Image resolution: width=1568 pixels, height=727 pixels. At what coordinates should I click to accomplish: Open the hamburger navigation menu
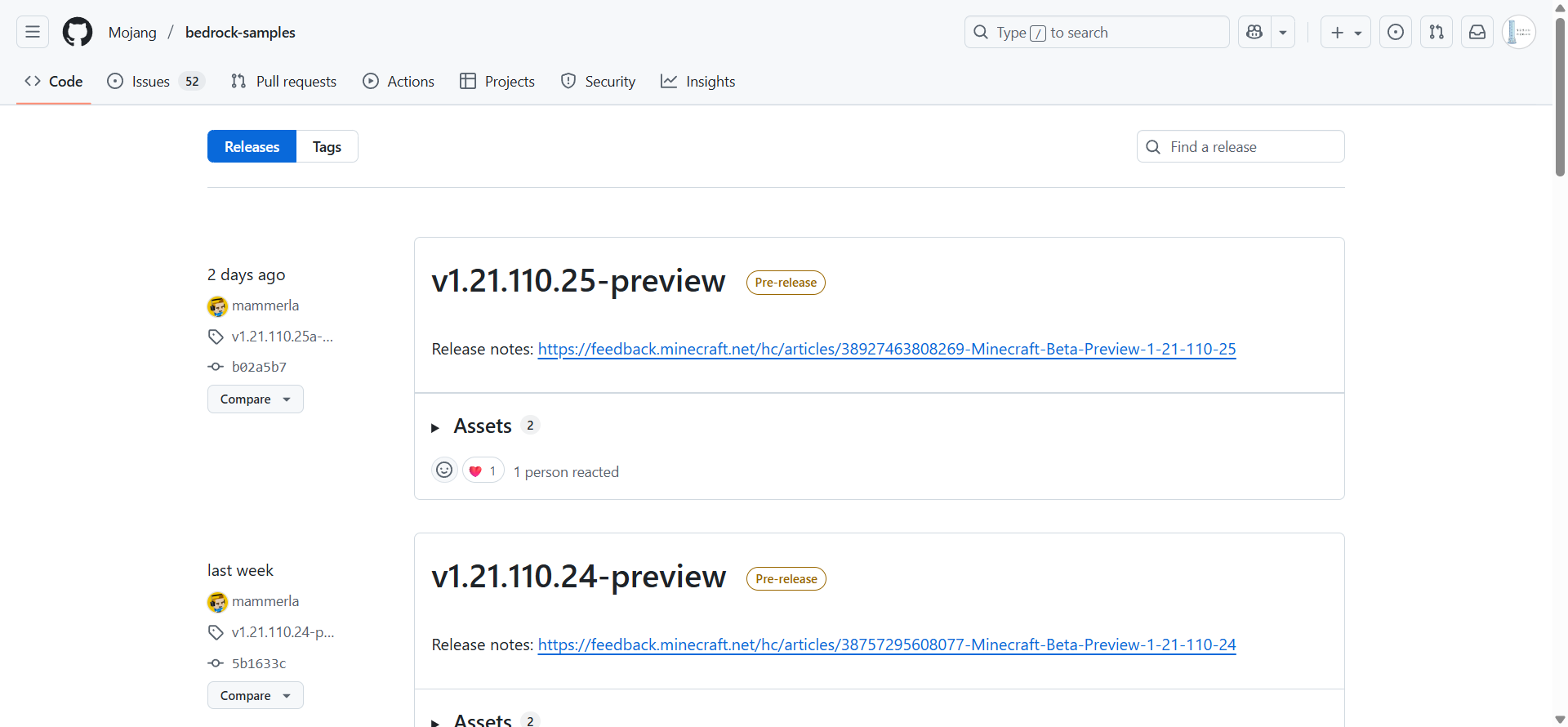pos(33,33)
